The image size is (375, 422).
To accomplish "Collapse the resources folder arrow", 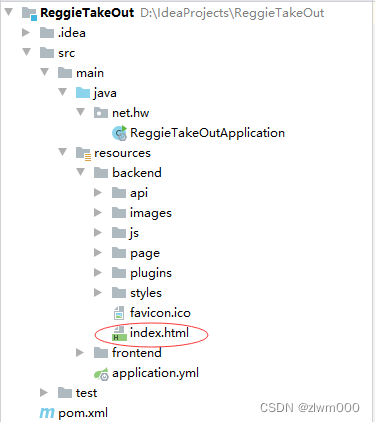I will click(x=63, y=152).
